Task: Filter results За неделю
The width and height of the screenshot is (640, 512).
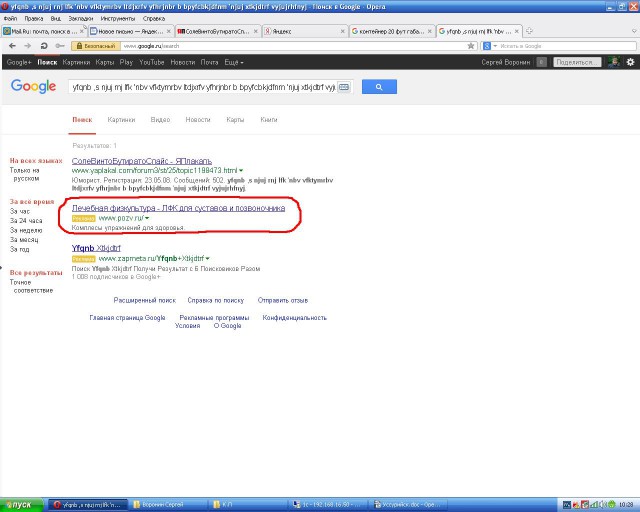Action: 26,230
